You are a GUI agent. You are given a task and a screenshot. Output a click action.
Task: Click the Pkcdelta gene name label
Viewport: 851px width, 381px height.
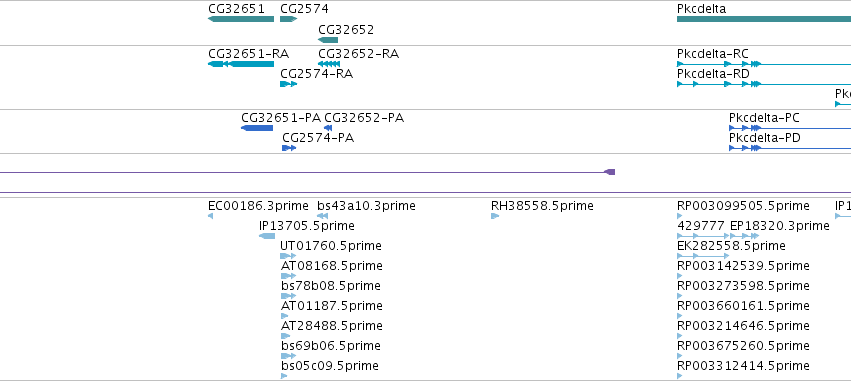[701, 9]
